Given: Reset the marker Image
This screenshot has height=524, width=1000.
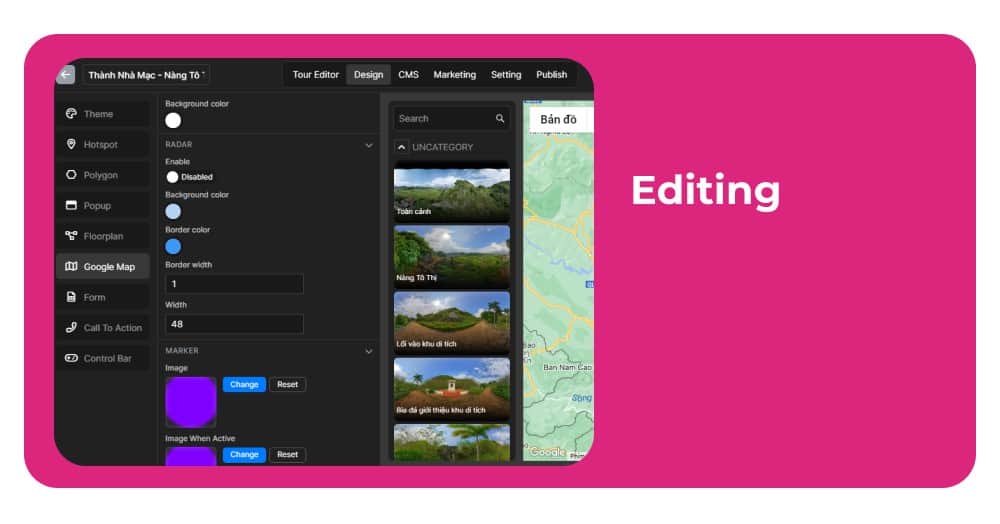Looking at the screenshot, I should [287, 385].
